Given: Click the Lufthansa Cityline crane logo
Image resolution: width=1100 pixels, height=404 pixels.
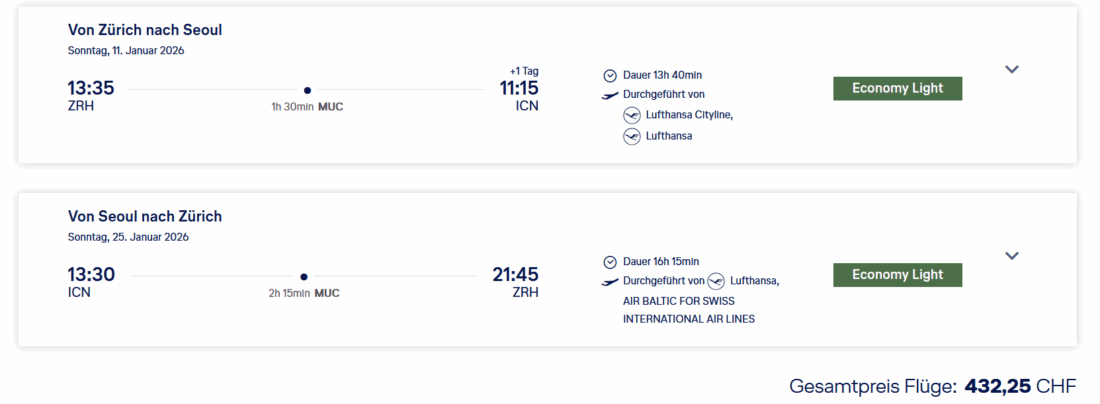Looking at the screenshot, I should click(631, 115).
